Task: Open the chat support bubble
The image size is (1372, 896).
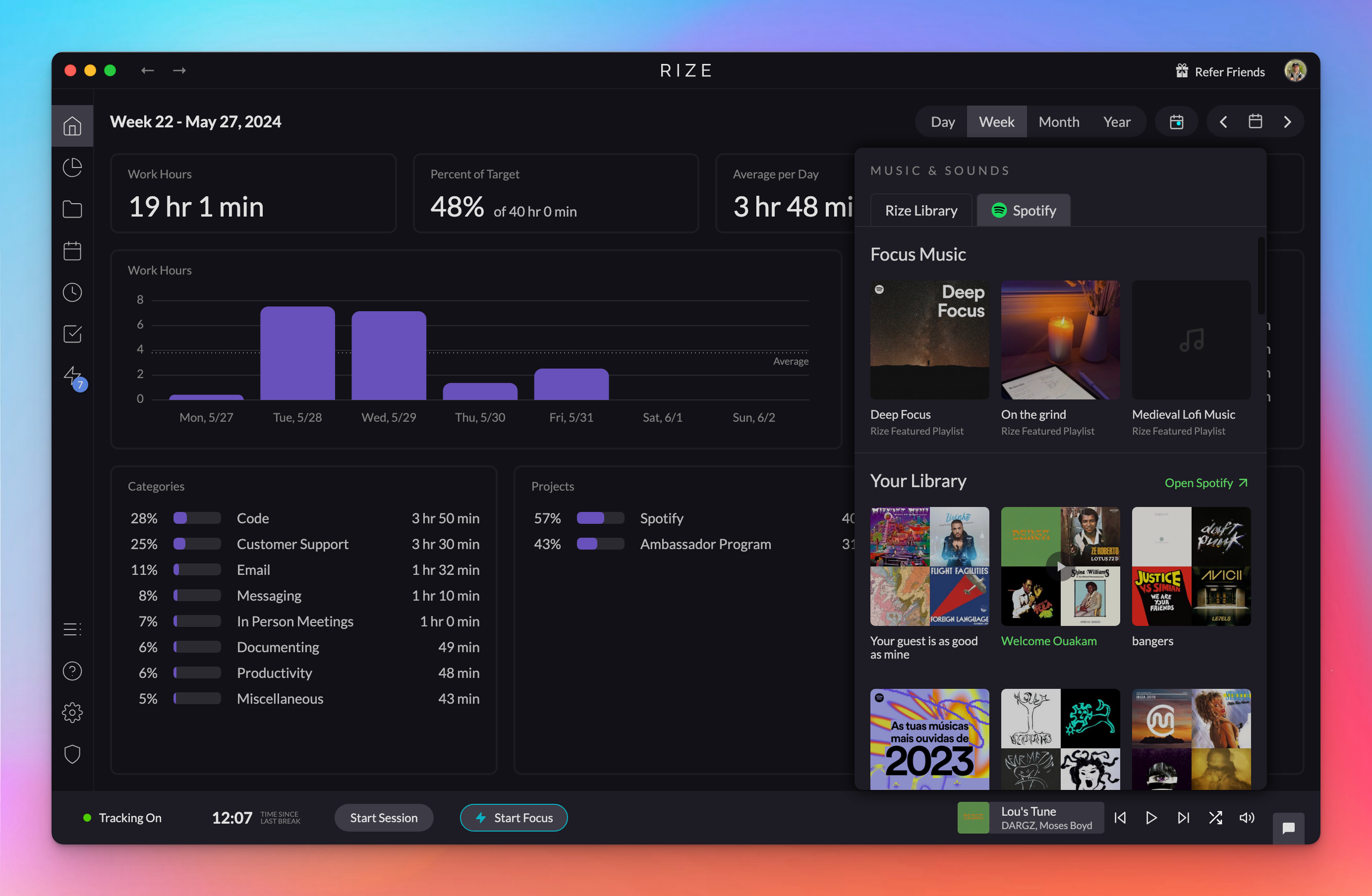Action: click(x=1288, y=828)
